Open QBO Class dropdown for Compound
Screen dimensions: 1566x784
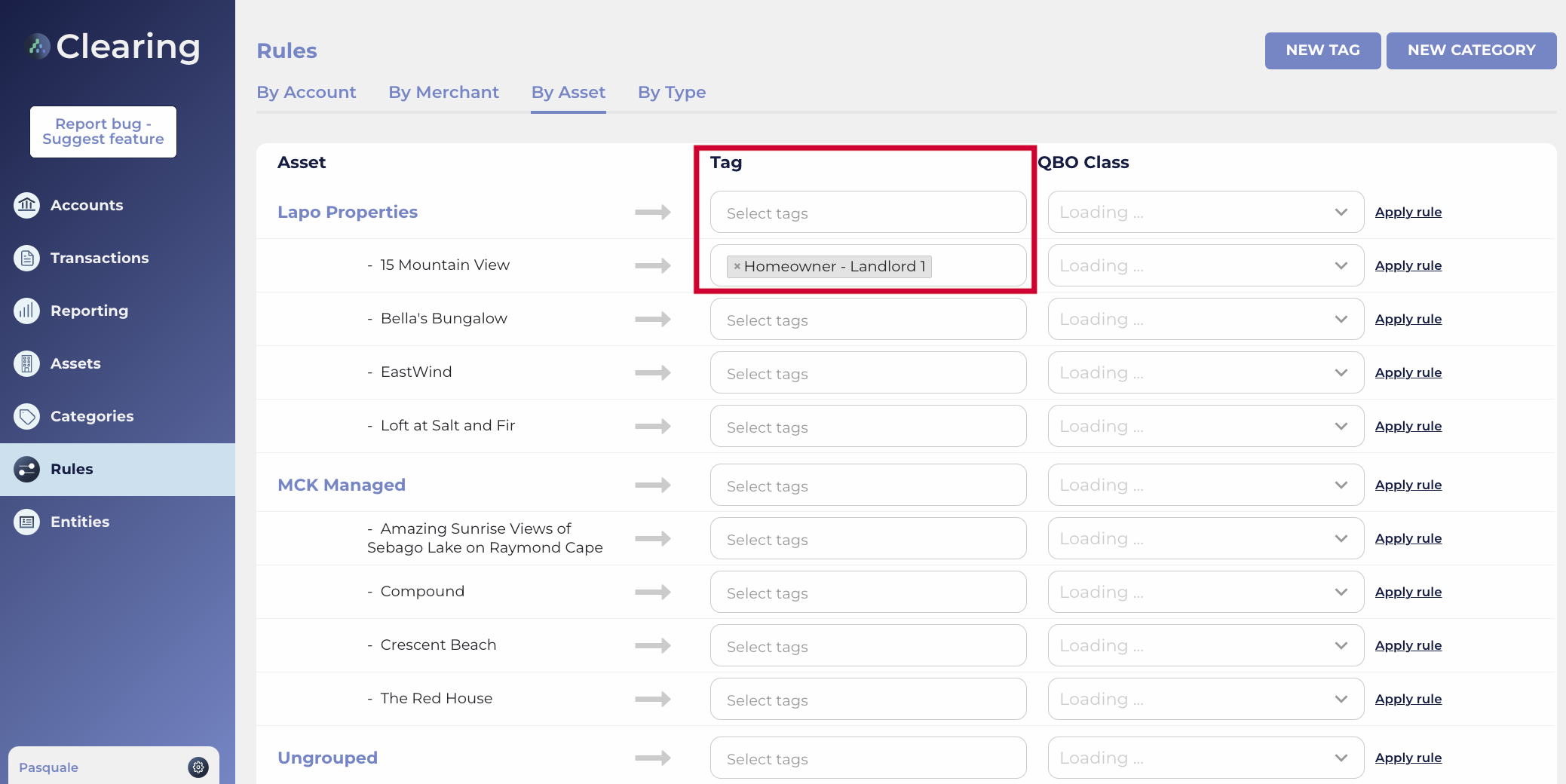tap(1206, 592)
